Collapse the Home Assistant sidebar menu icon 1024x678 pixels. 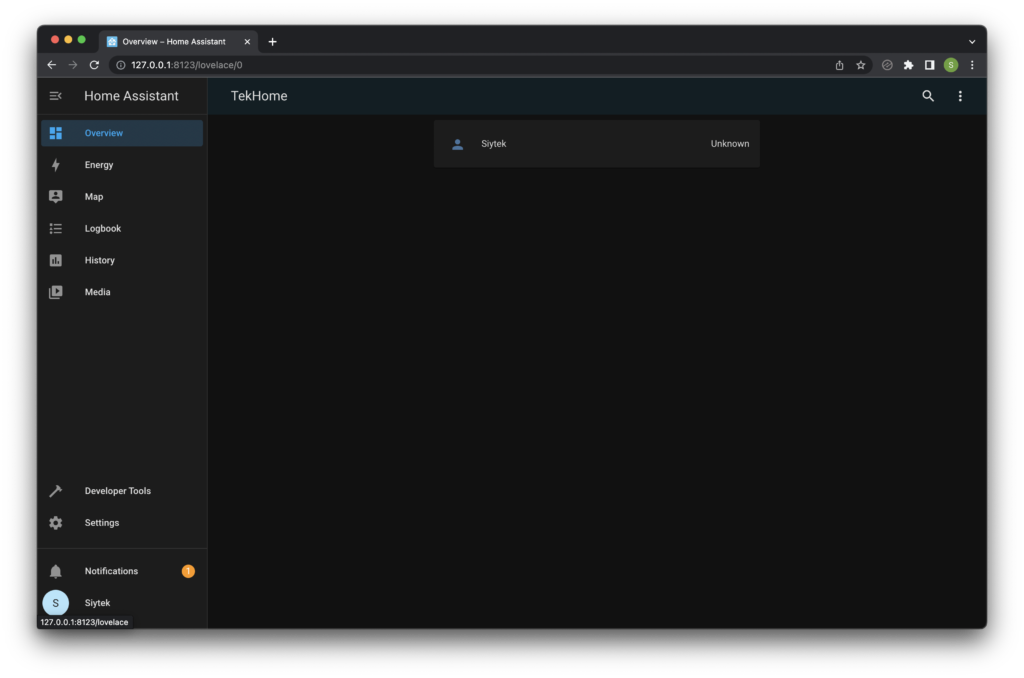click(56, 96)
